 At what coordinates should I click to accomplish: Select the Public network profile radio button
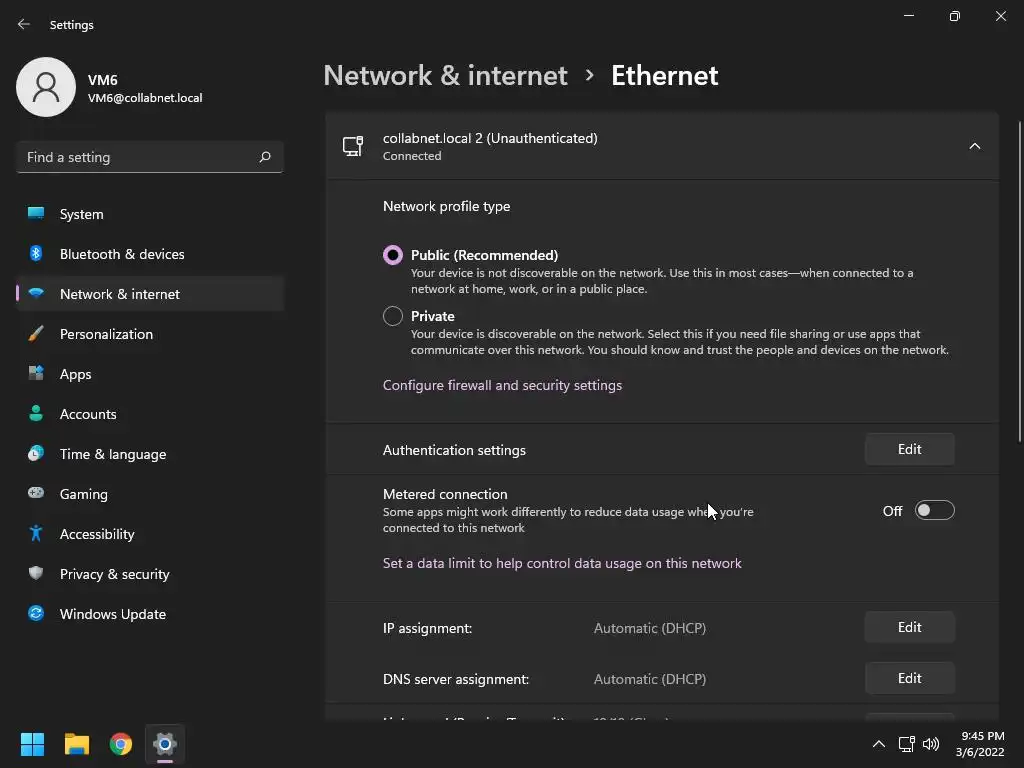tap(393, 255)
